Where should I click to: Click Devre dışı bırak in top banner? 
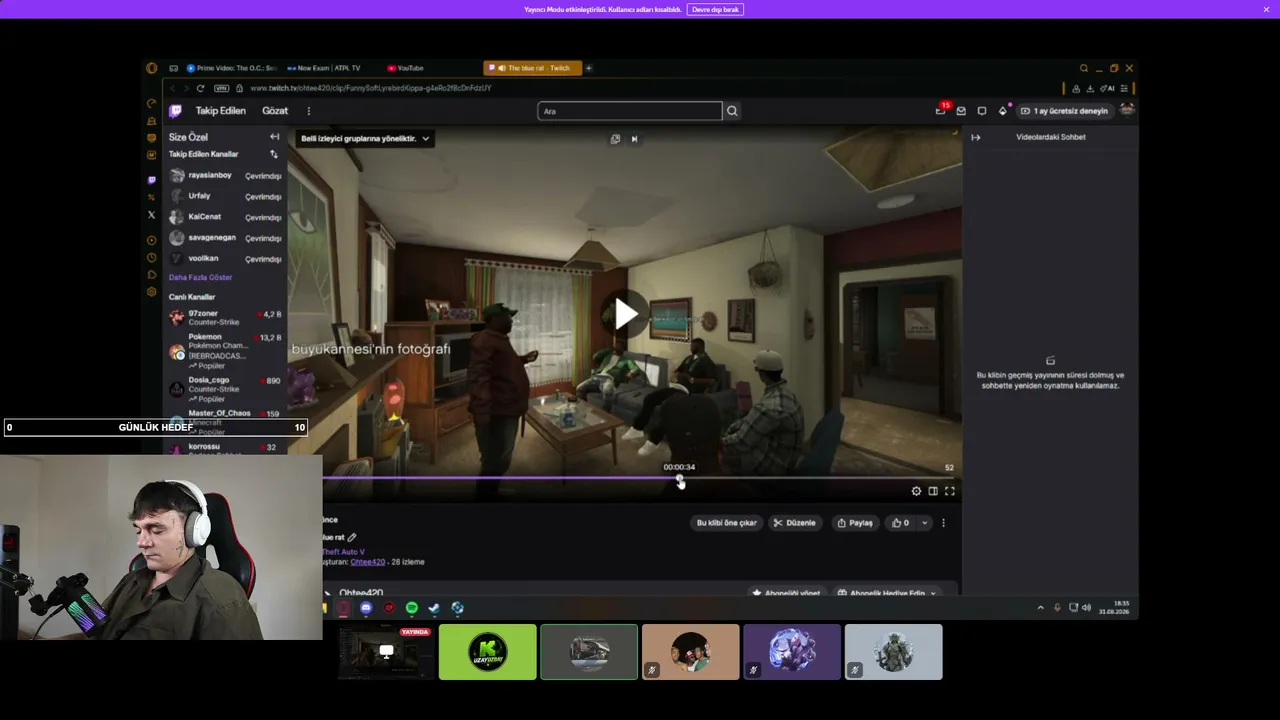(x=715, y=9)
